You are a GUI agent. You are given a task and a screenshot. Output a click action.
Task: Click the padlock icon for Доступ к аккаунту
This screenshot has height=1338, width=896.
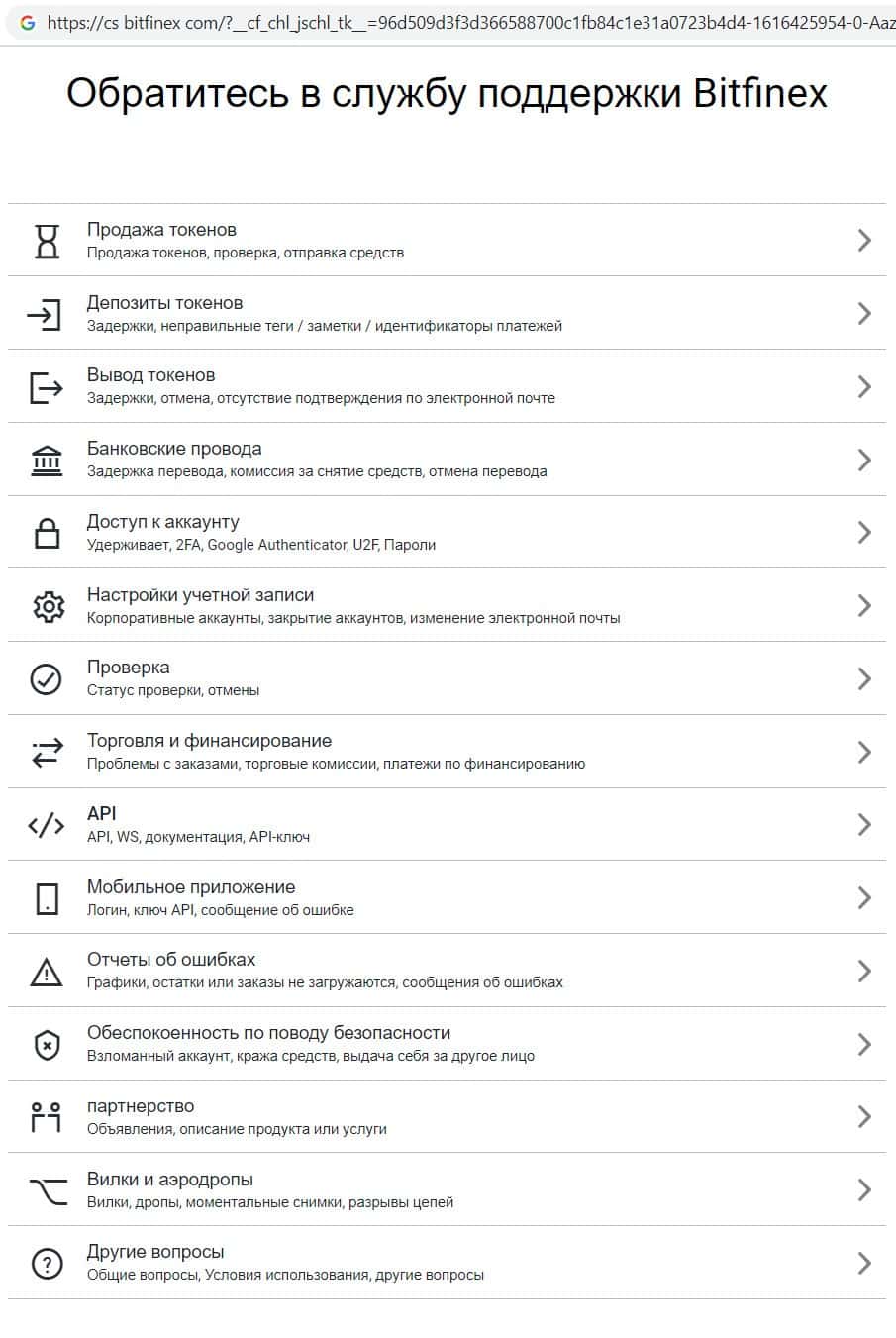pyautogui.click(x=47, y=533)
